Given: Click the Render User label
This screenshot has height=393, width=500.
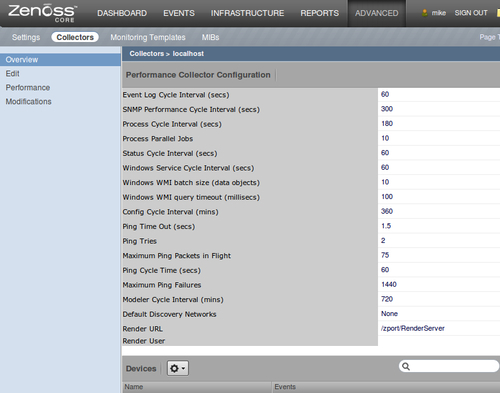Looking at the screenshot, I should 144,341.
